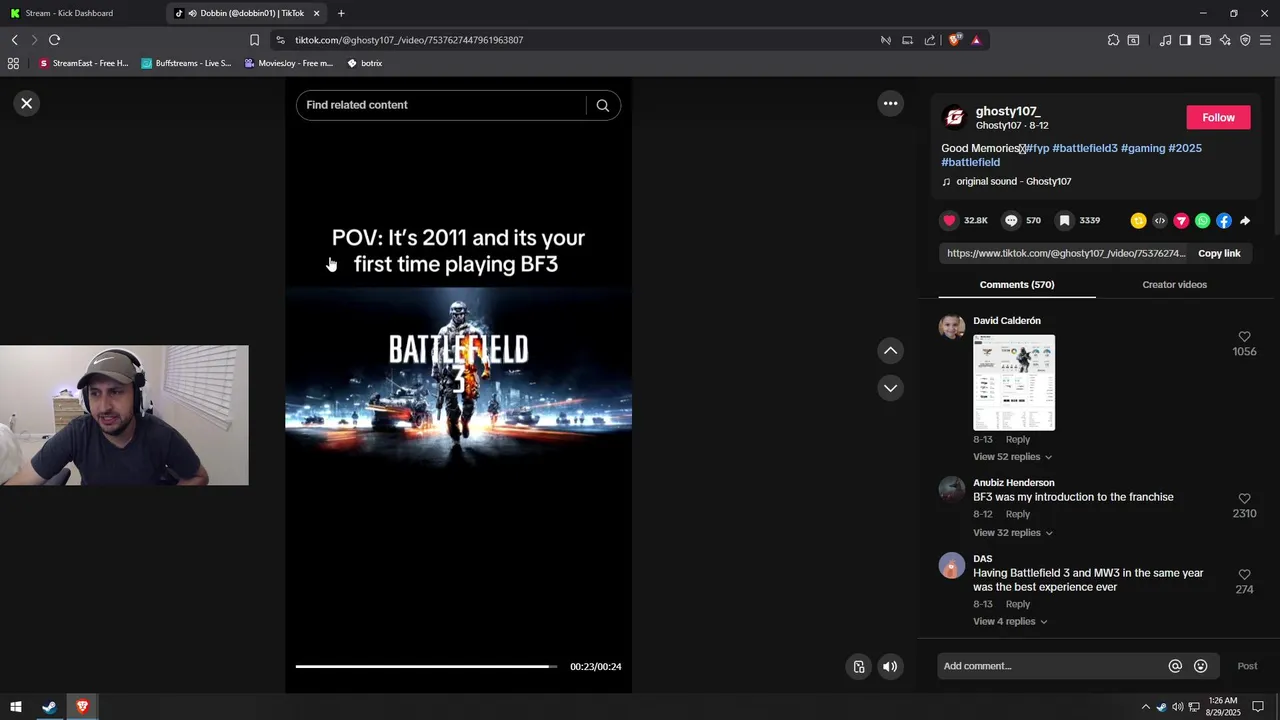Expand View 32 replies
The width and height of the screenshot is (1280, 720).
click(x=1012, y=533)
